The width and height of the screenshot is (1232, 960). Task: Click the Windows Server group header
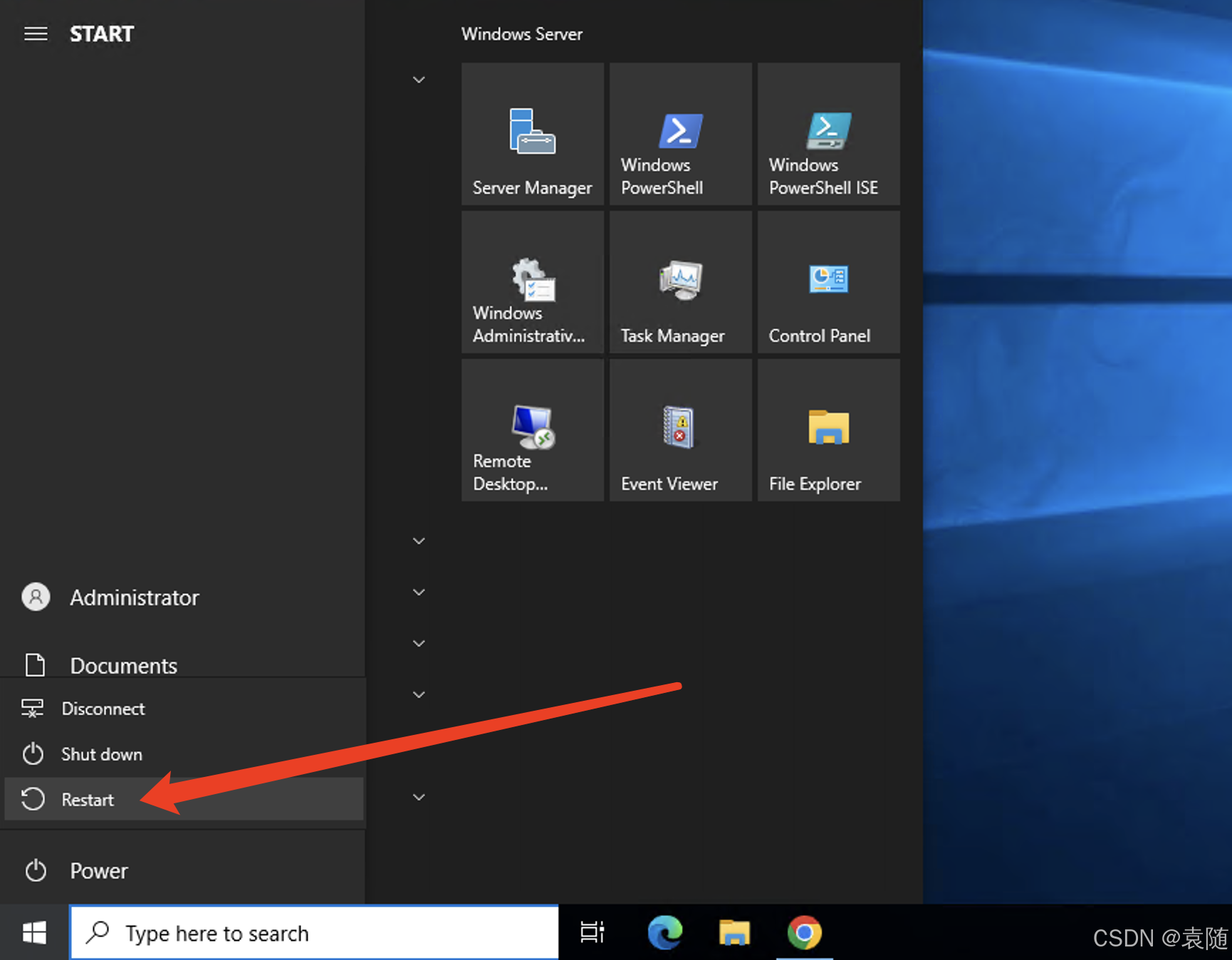tap(522, 33)
